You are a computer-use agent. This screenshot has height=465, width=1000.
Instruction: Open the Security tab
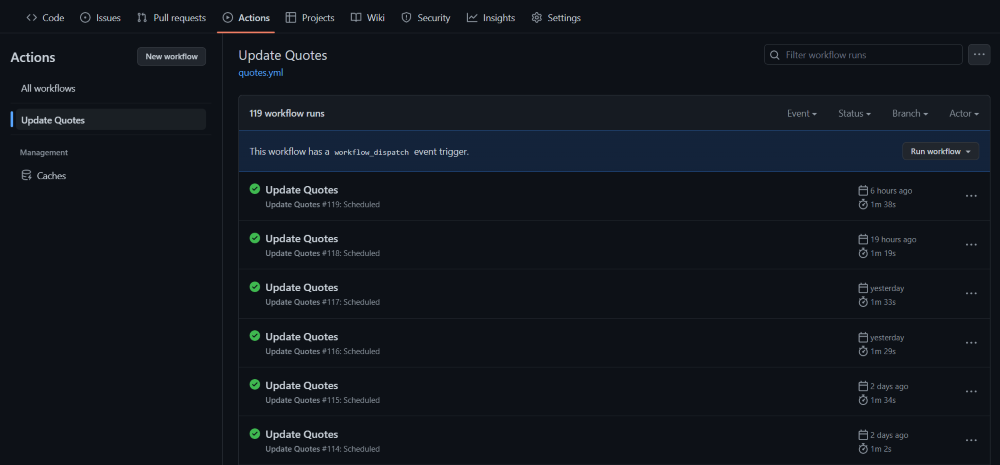click(x=426, y=18)
